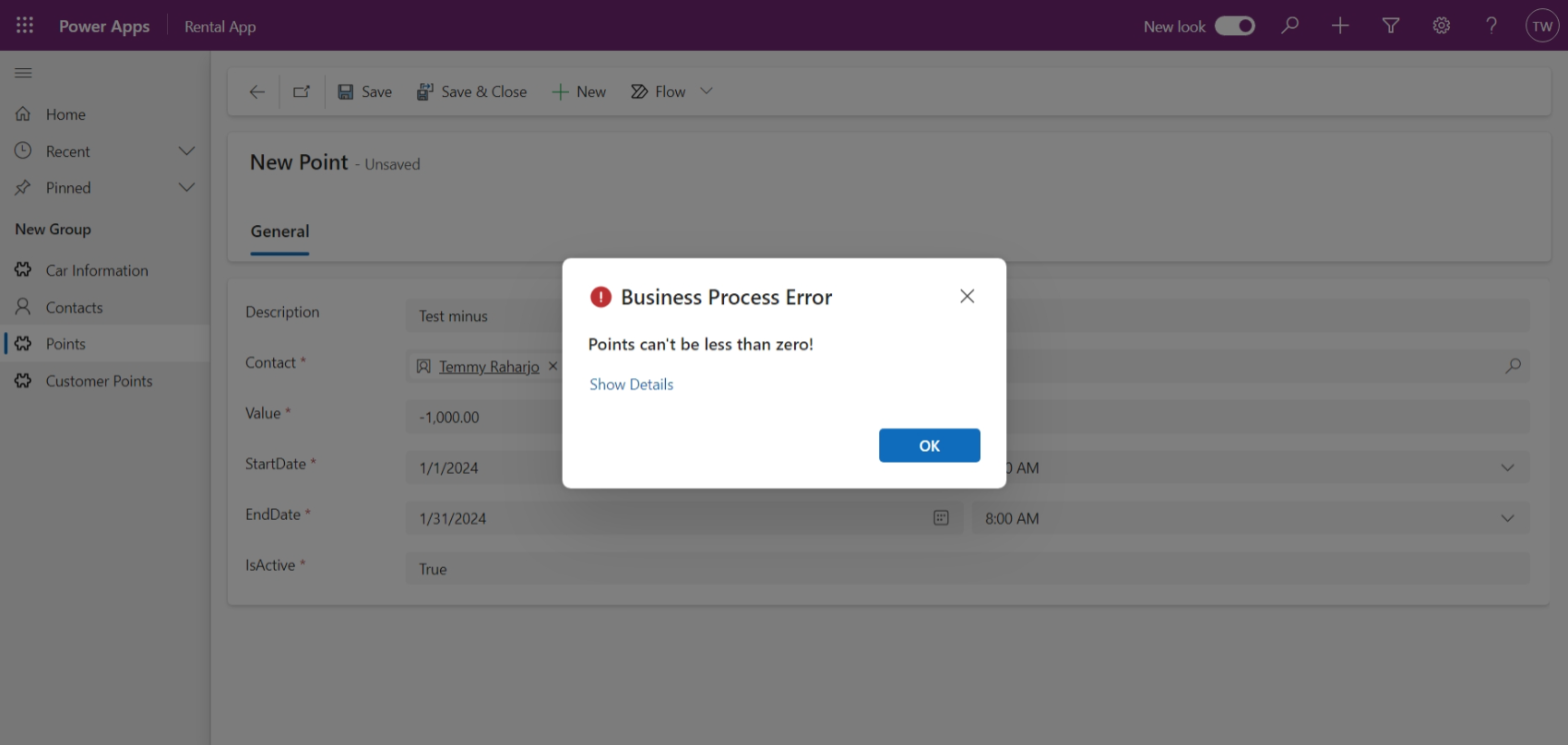
Task: Click the Car Information puzzle icon
Action: tap(23, 269)
